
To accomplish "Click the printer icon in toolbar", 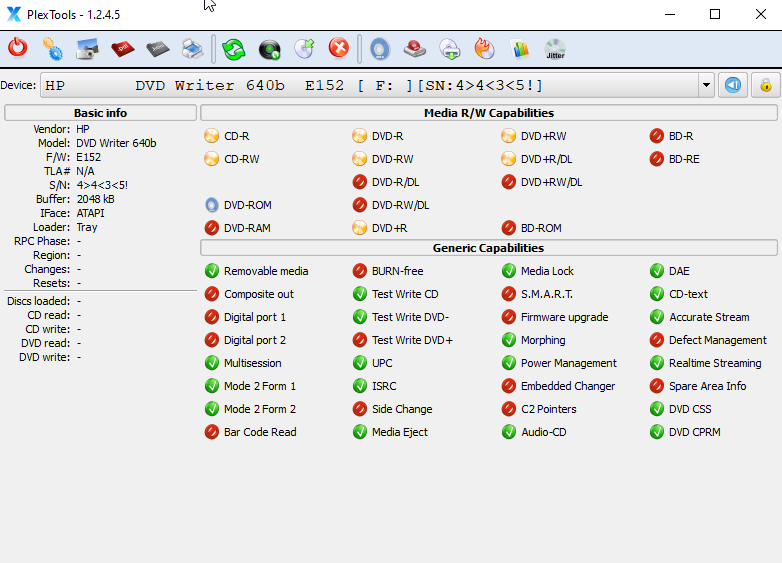I will pos(193,49).
